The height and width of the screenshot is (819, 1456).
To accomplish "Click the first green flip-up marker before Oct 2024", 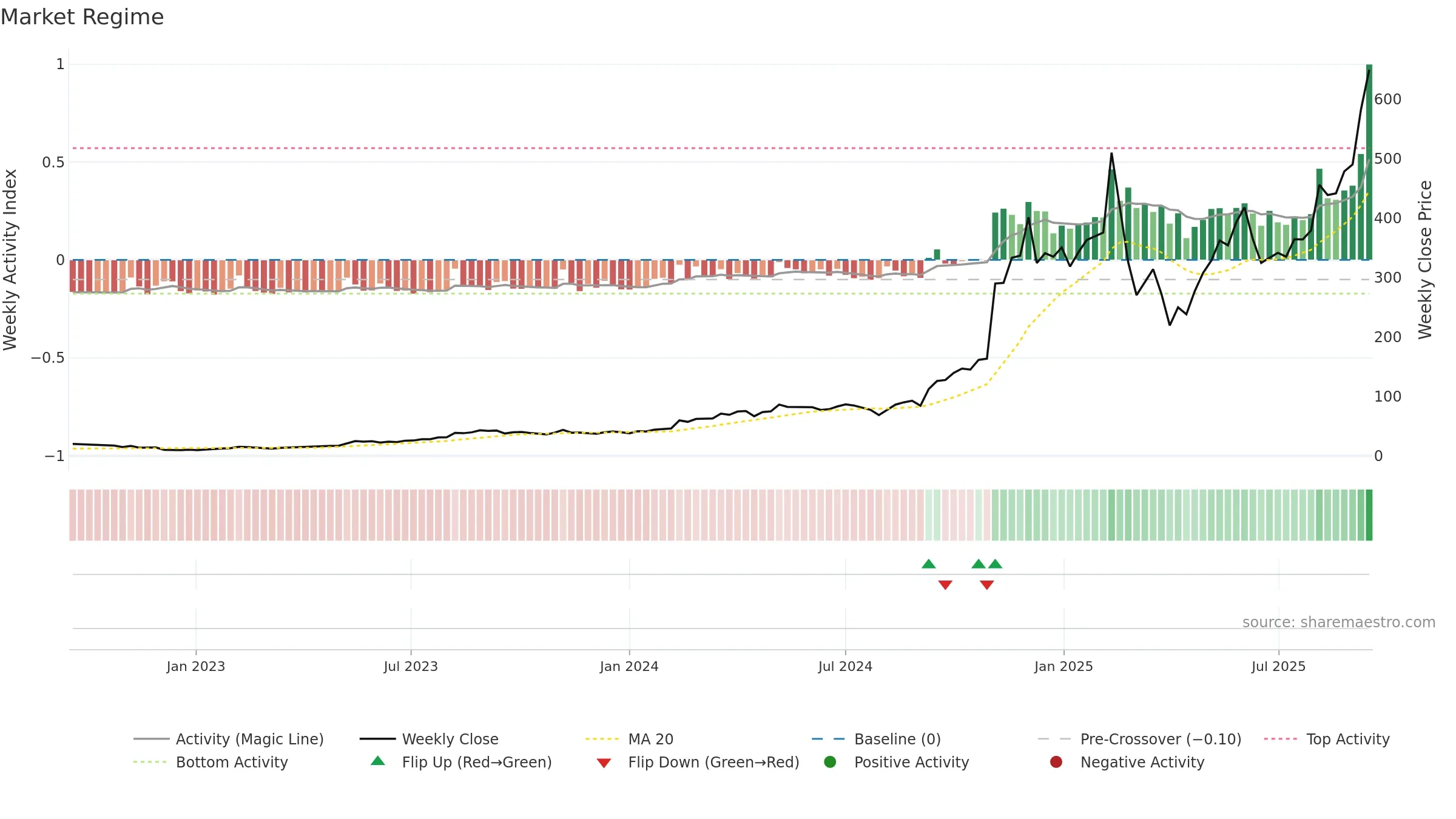I will 929,564.
